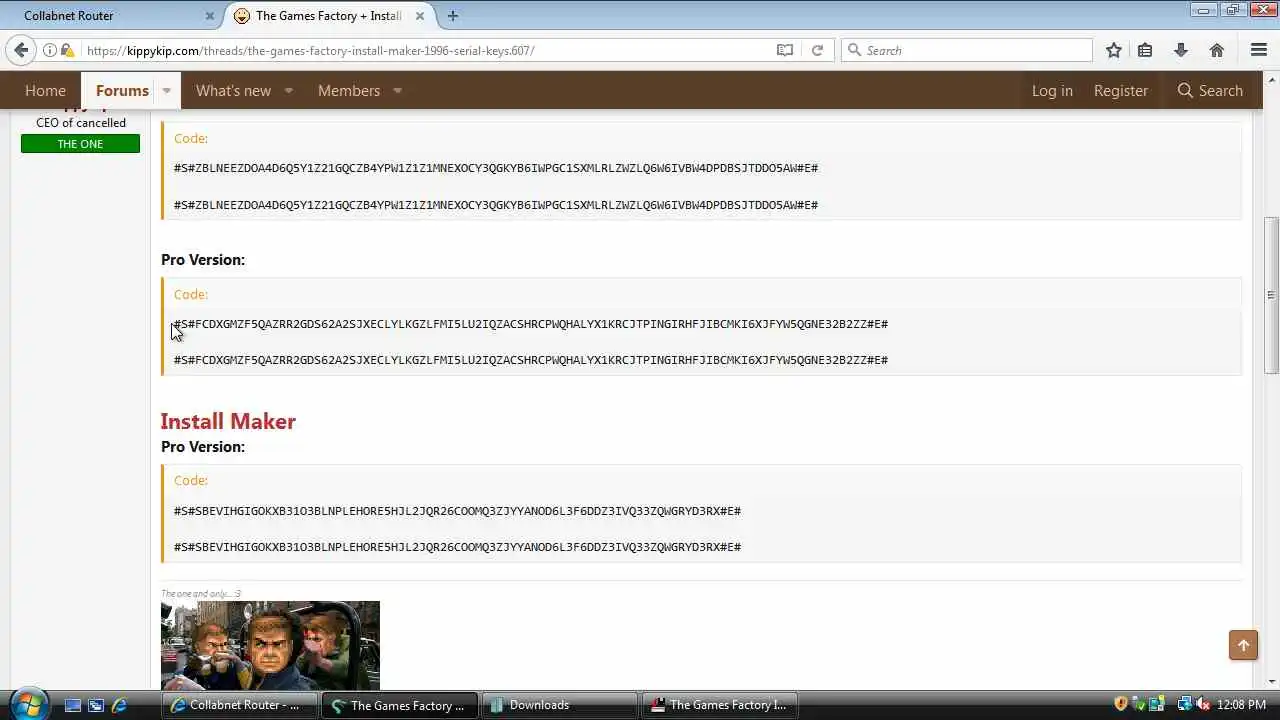The width and height of the screenshot is (1280, 720).
Task: Click the magnifier icon in browser search box
Action: (854, 50)
